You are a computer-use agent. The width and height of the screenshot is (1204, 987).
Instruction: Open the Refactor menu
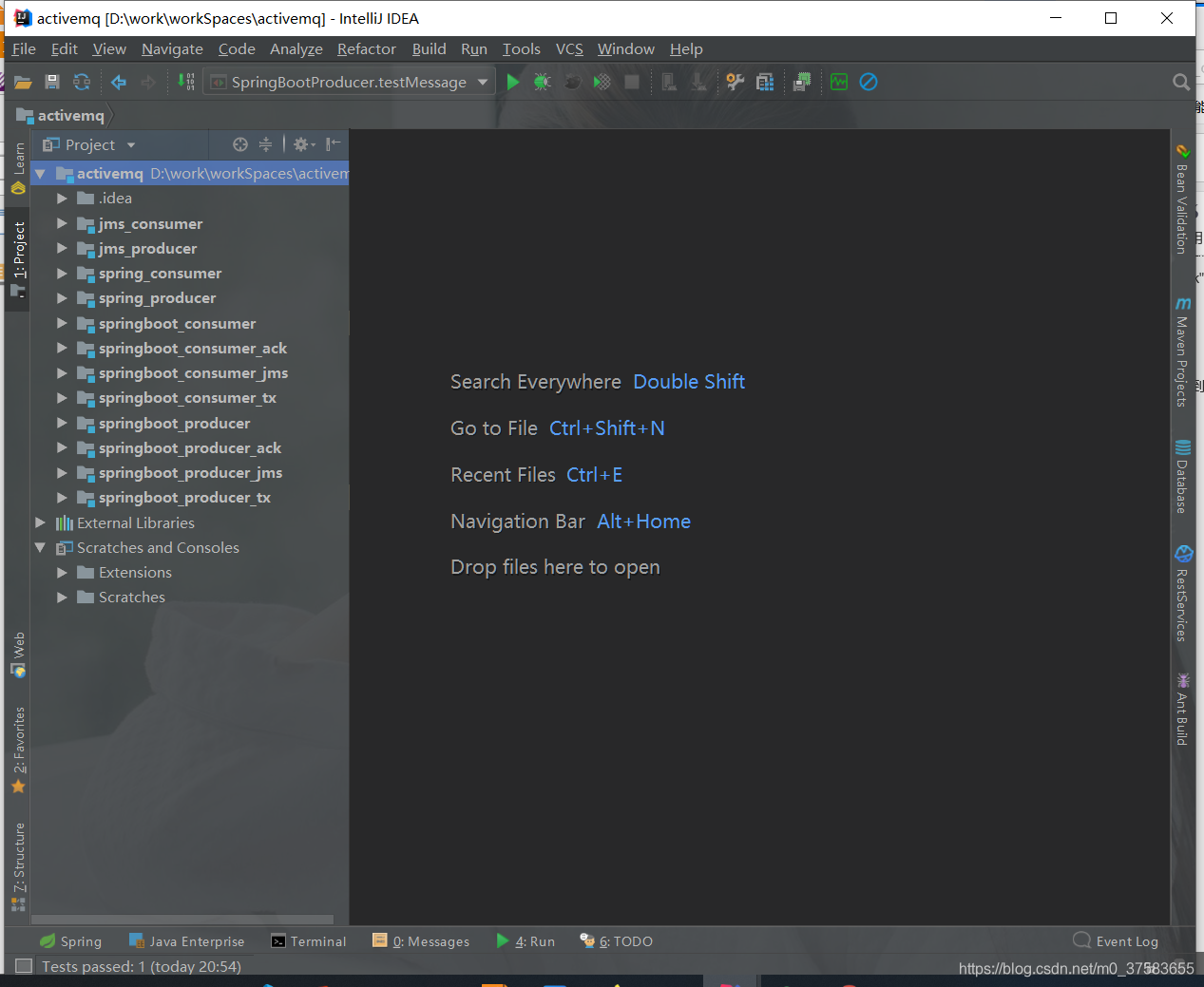[366, 49]
